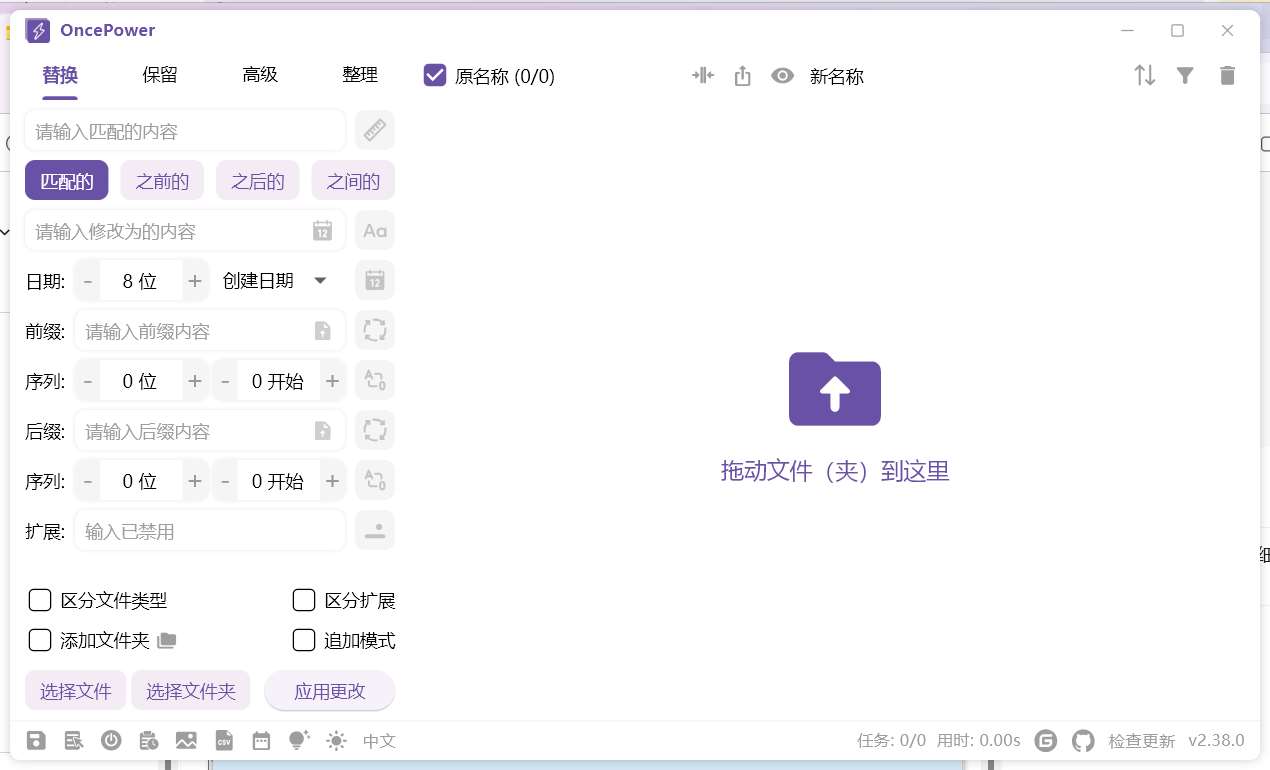
Task: Click the trash icon to clear file list
Action: pos(1227,76)
